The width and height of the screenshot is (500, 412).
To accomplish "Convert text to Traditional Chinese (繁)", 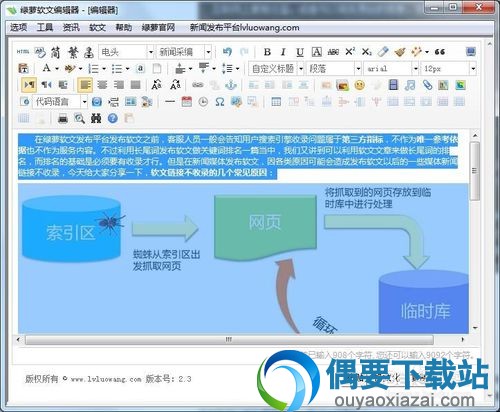I will point(73,52).
